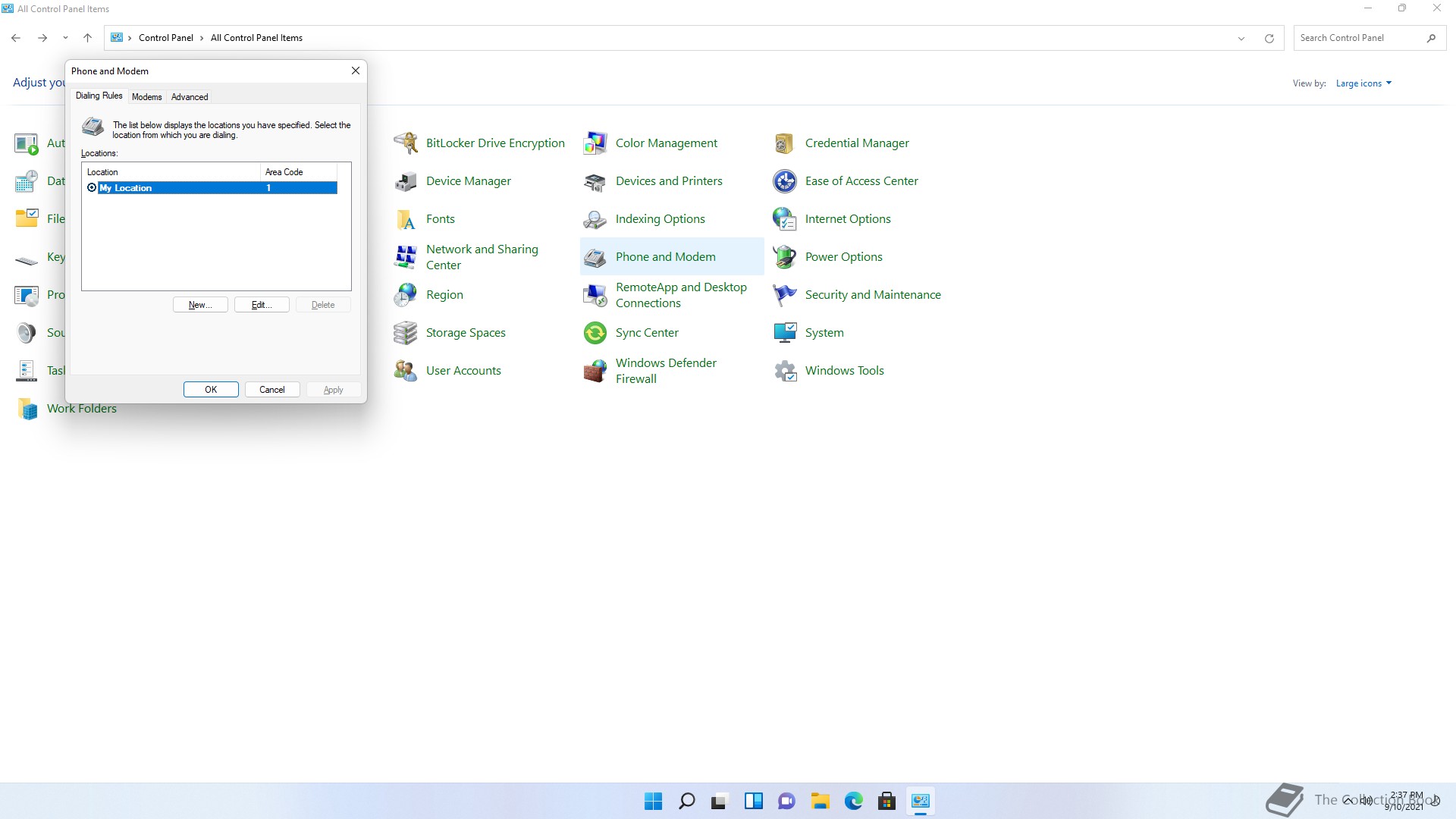1456x819 pixels.
Task: Open Ease of Access Center icon
Action: pyautogui.click(x=785, y=180)
